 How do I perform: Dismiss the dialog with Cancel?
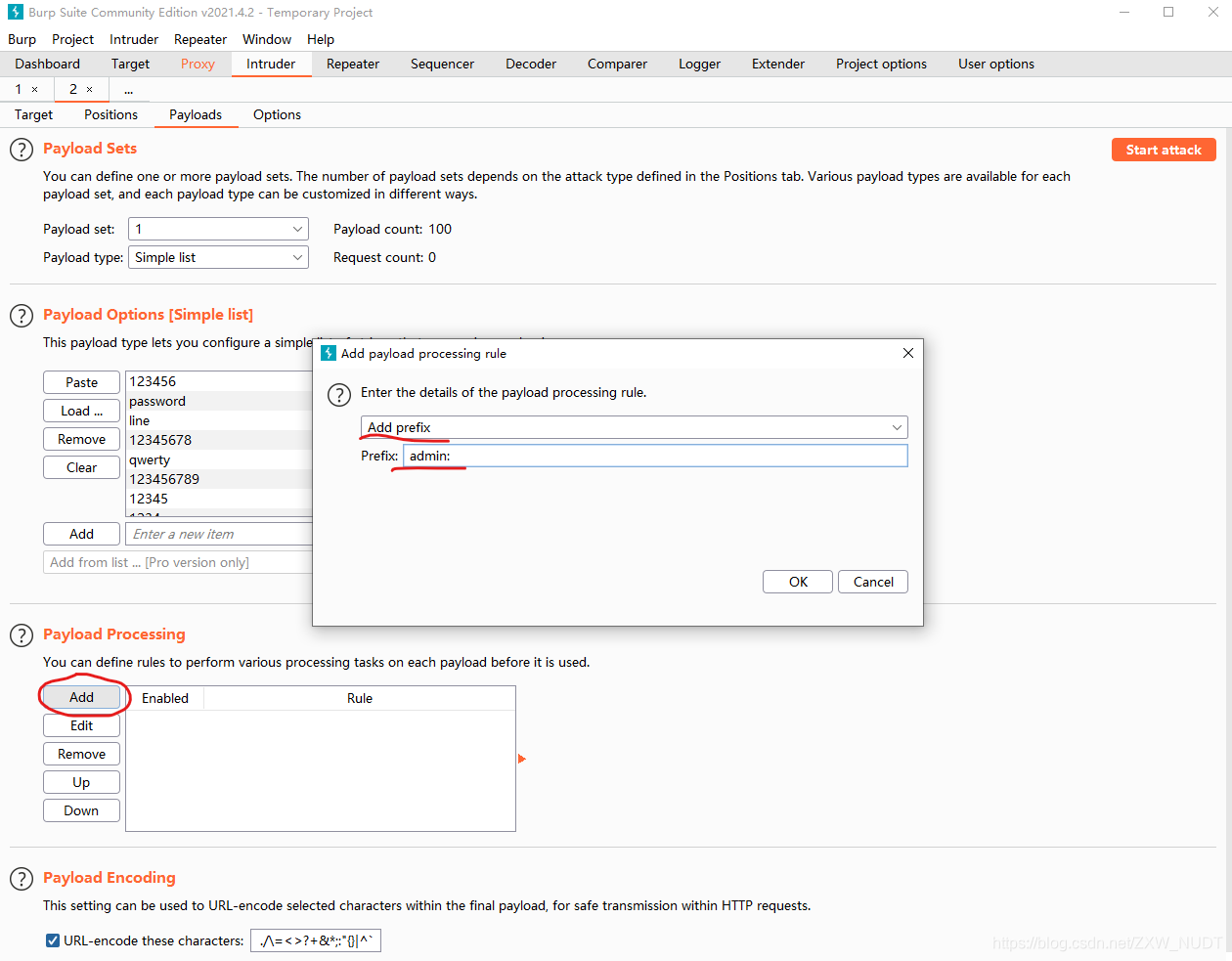(872, 581)
